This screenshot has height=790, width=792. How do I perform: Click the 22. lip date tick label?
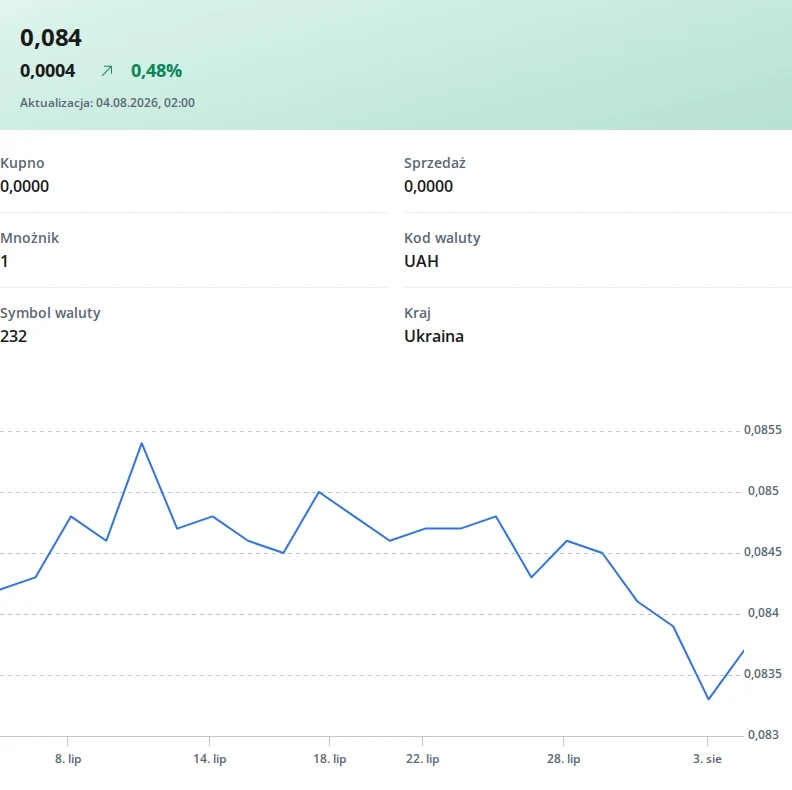(423, 759)
